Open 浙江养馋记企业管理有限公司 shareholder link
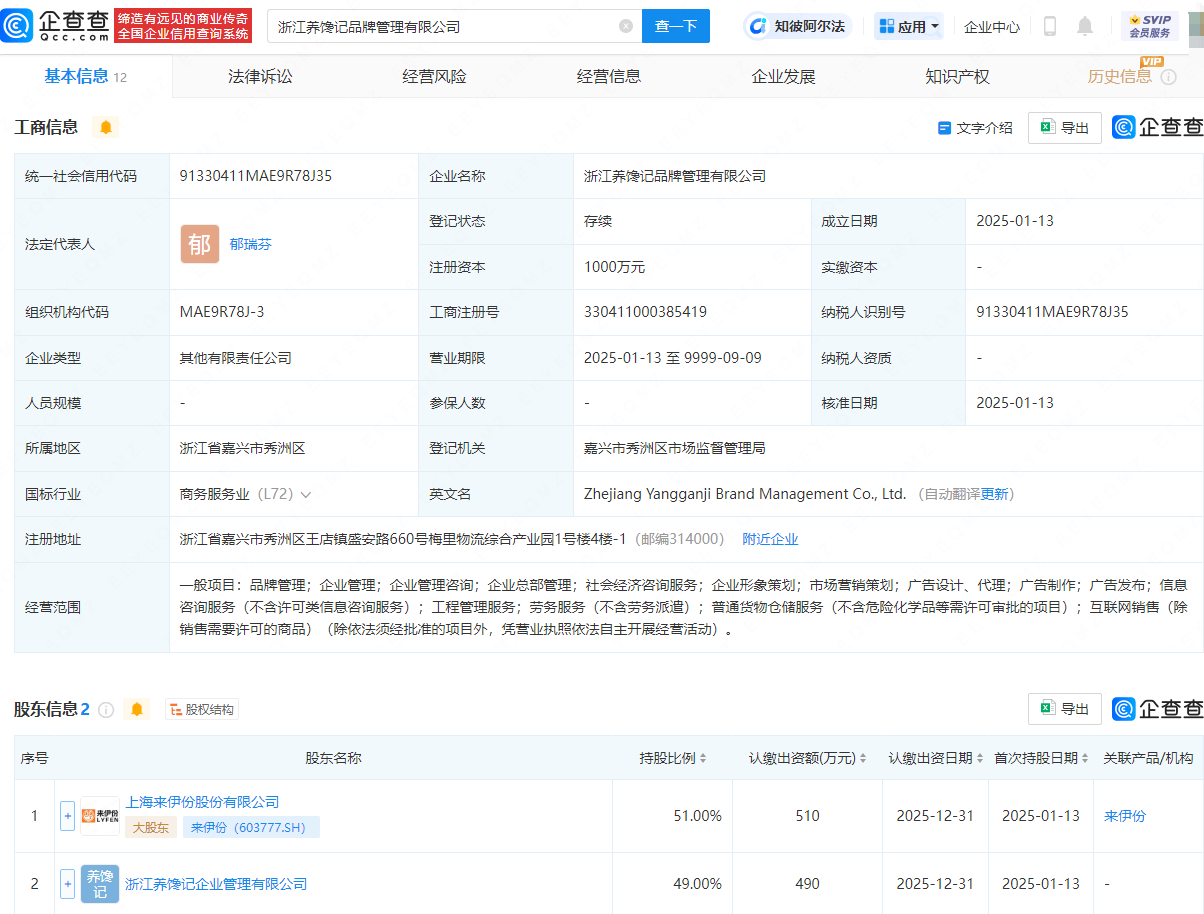 (216, 884)
